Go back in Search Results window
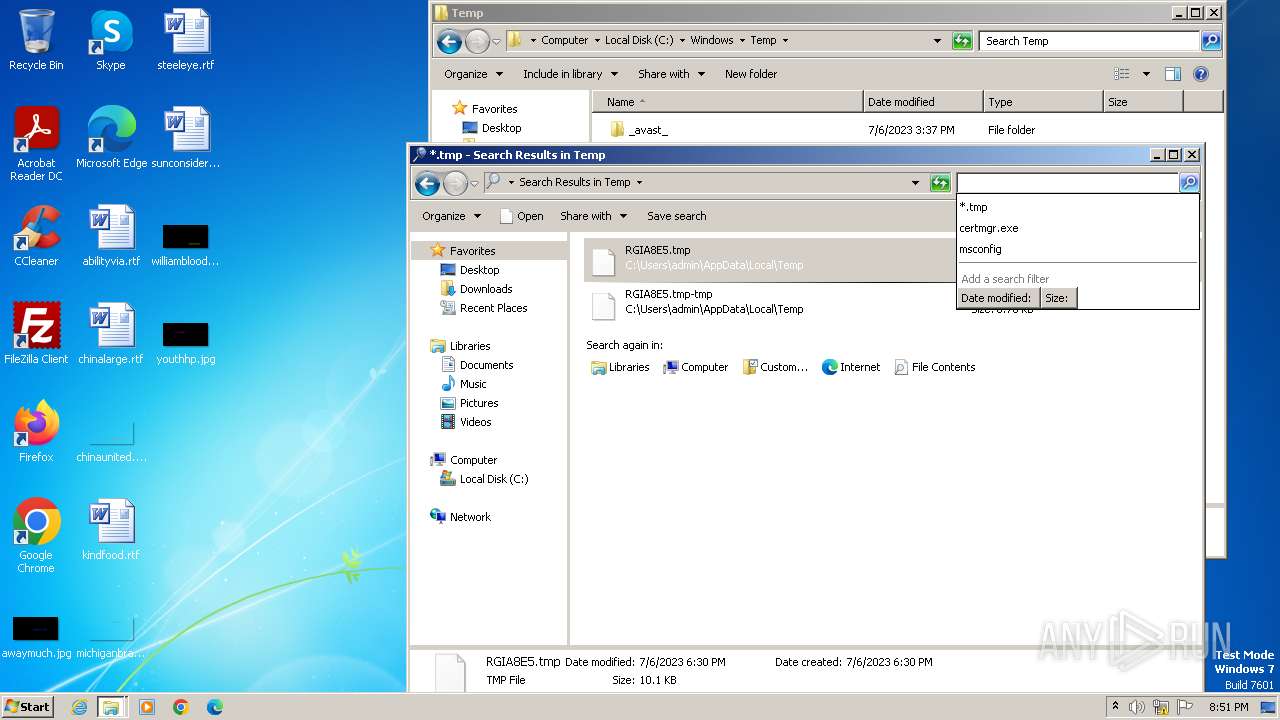Screen dimensions: 1280x720 pyautogui.click(x=427, y=183)
